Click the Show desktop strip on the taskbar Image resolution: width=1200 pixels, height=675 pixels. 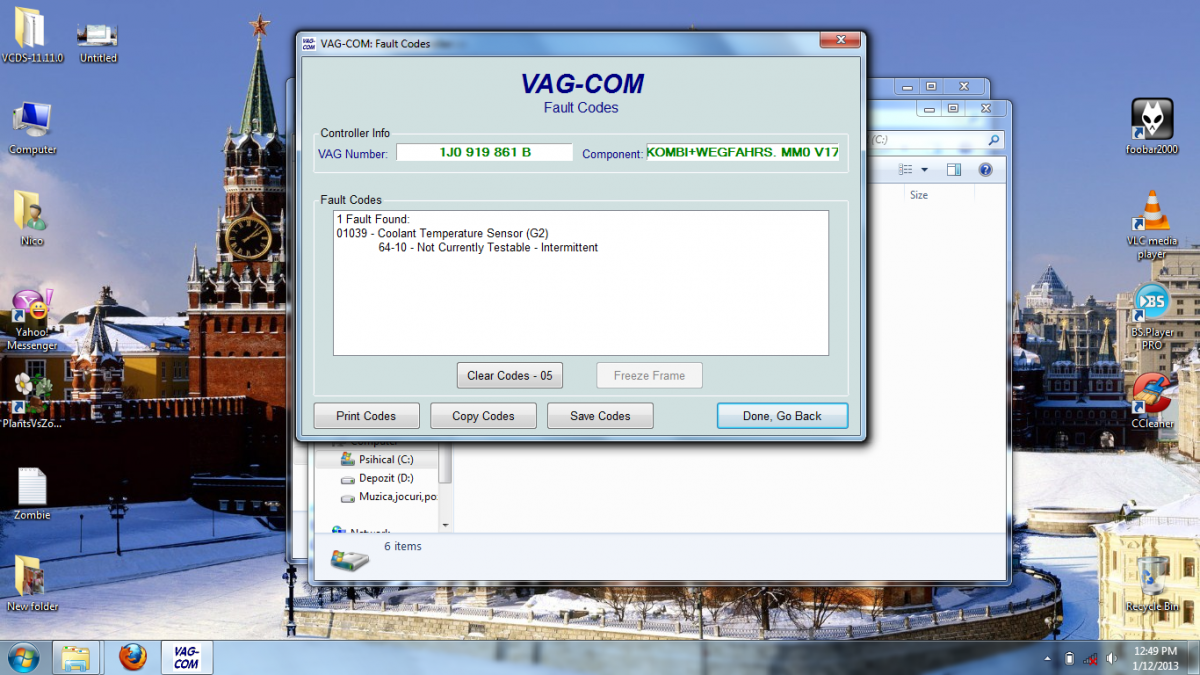[1193, 657]
